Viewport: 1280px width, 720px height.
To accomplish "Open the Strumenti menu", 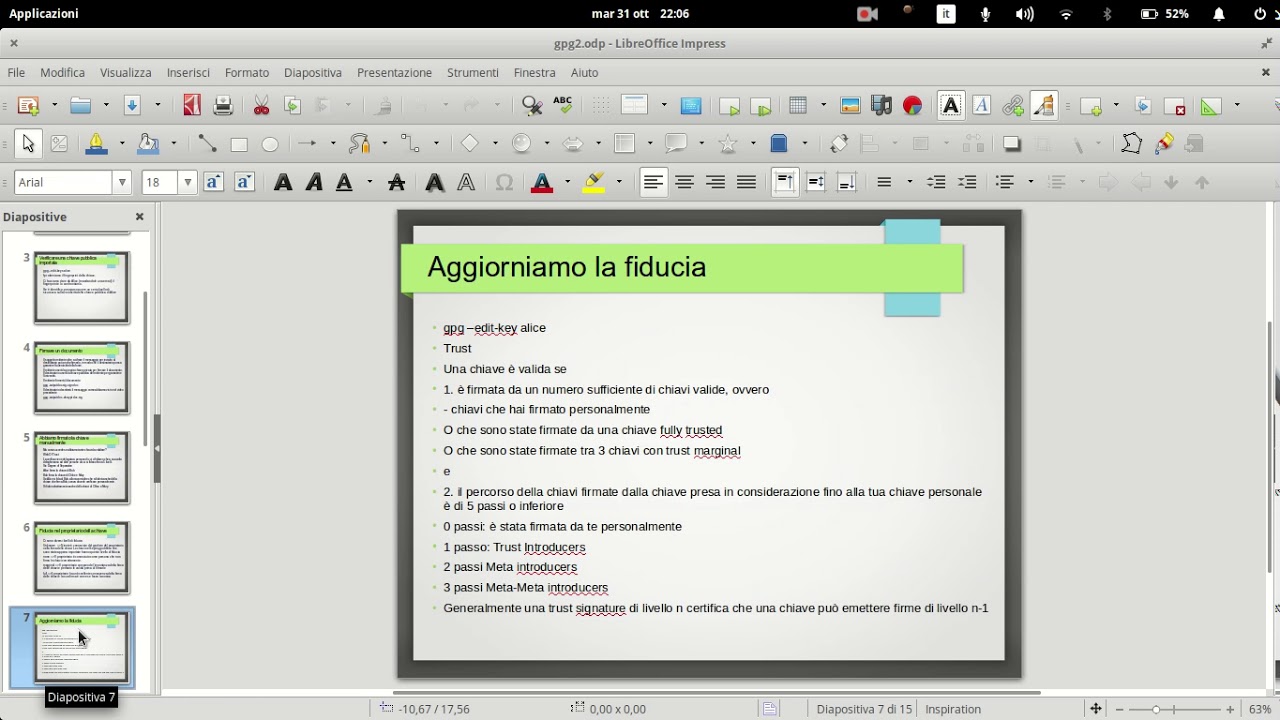I will (x=473, y=73).
